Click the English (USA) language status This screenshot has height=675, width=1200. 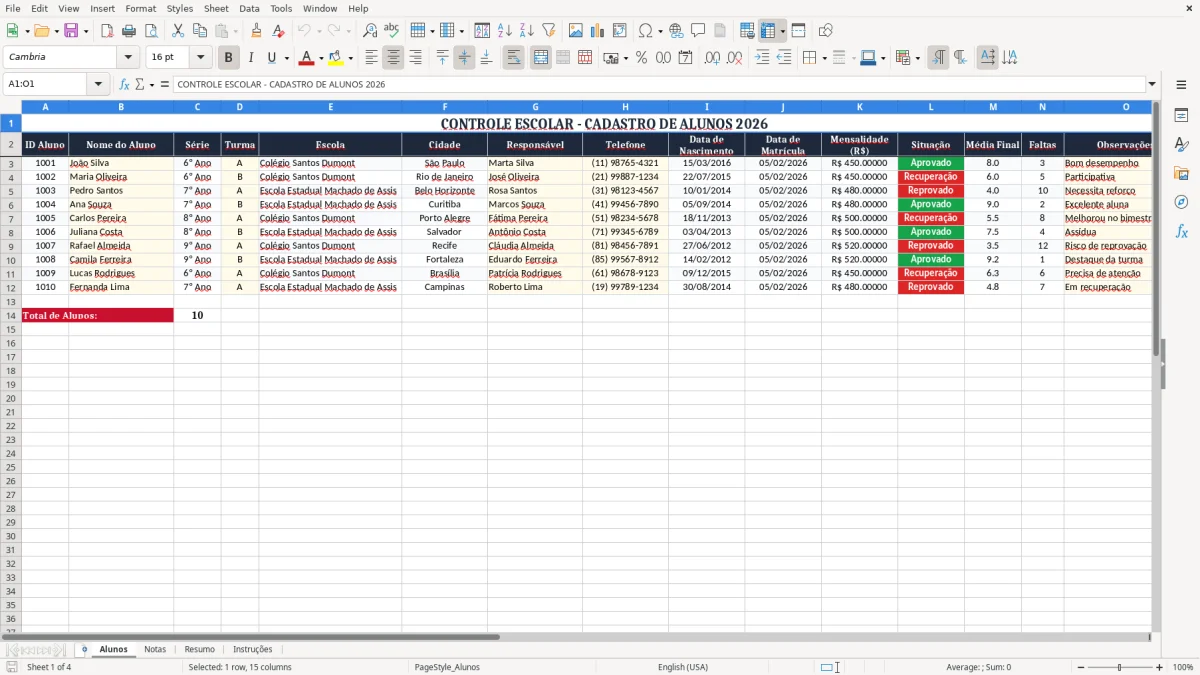coord(683,667)
